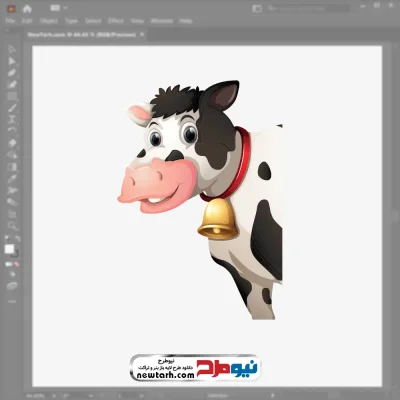Open the Edit menu
400x400 pixels.
pyautogui.click(x=27, y=21)
